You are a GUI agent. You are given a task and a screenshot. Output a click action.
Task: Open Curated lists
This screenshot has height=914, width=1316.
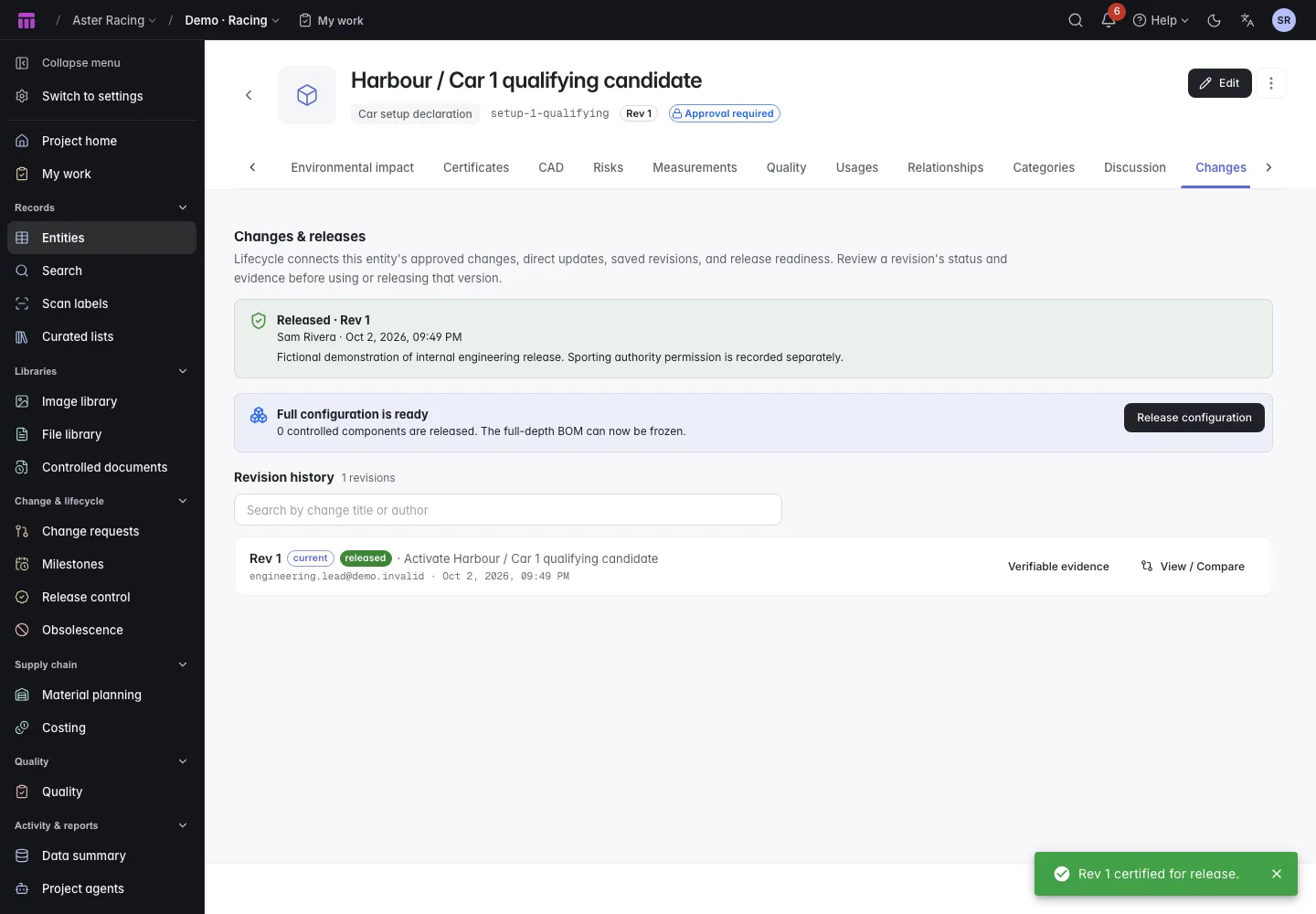[x=101, y=336]
